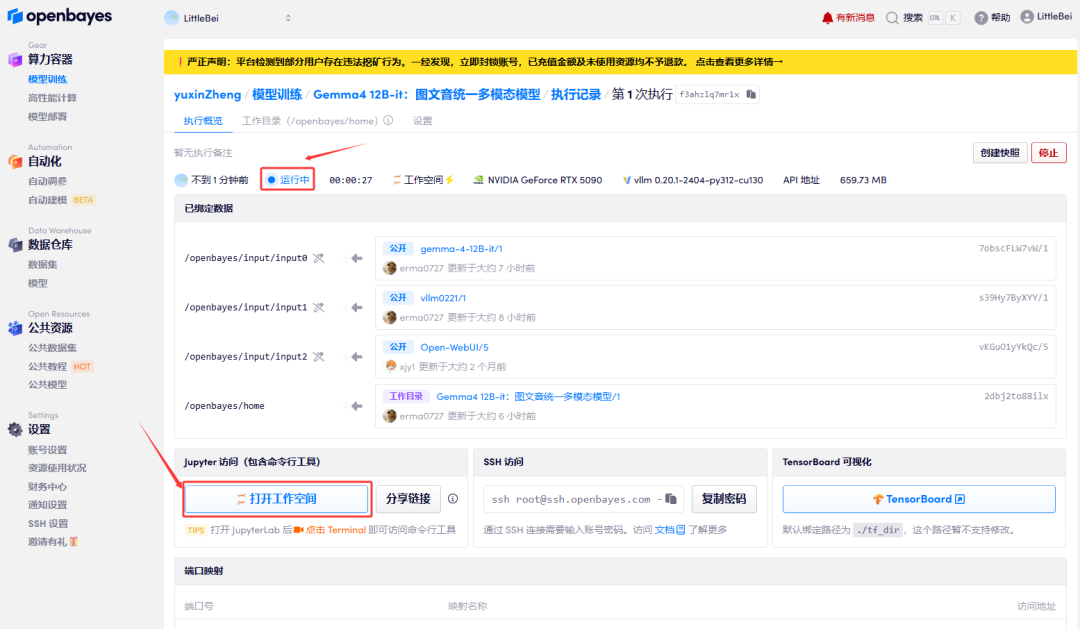
Task: Copy the SSH command with clipboard icon
Action: point(671,499)
